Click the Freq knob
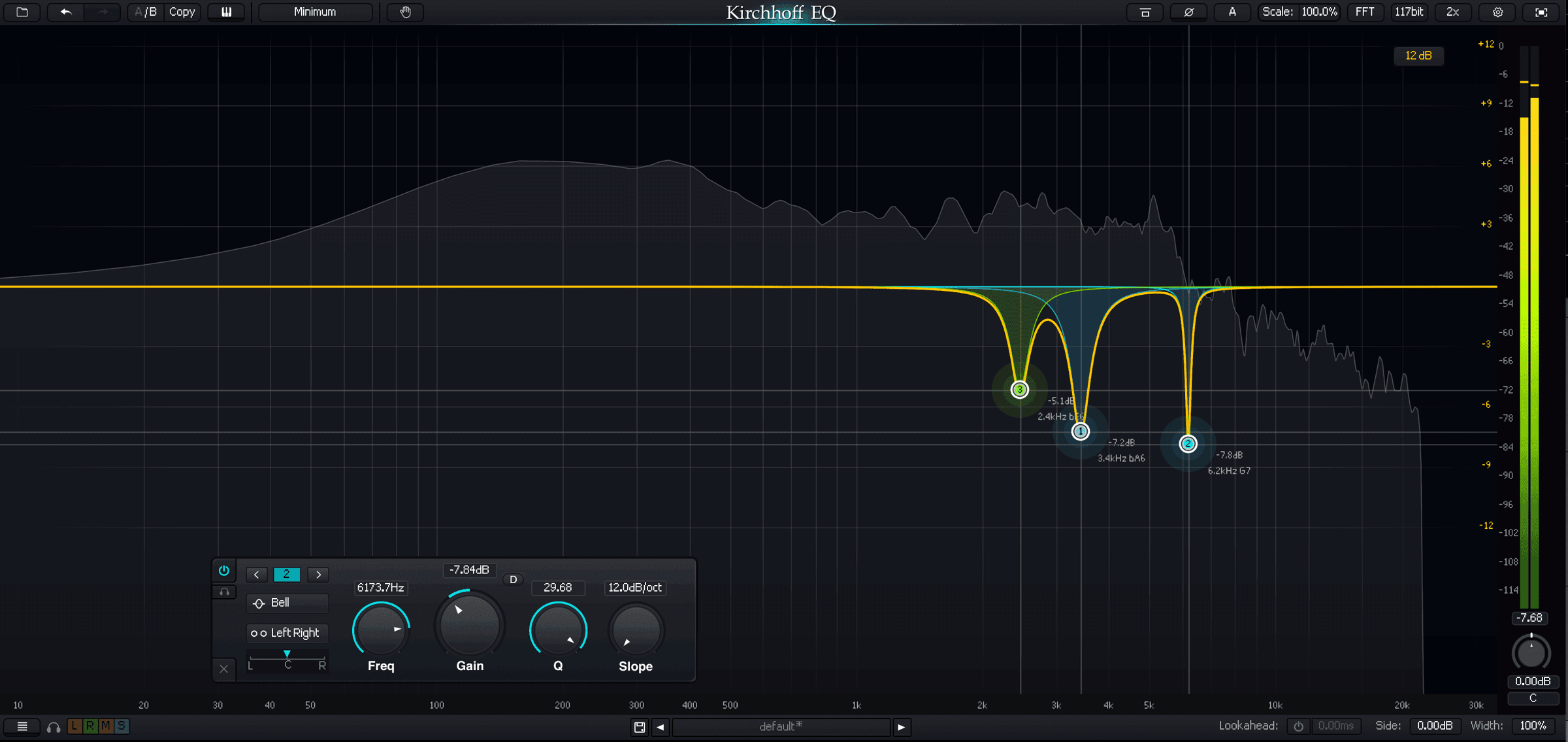 pos(381,630)
